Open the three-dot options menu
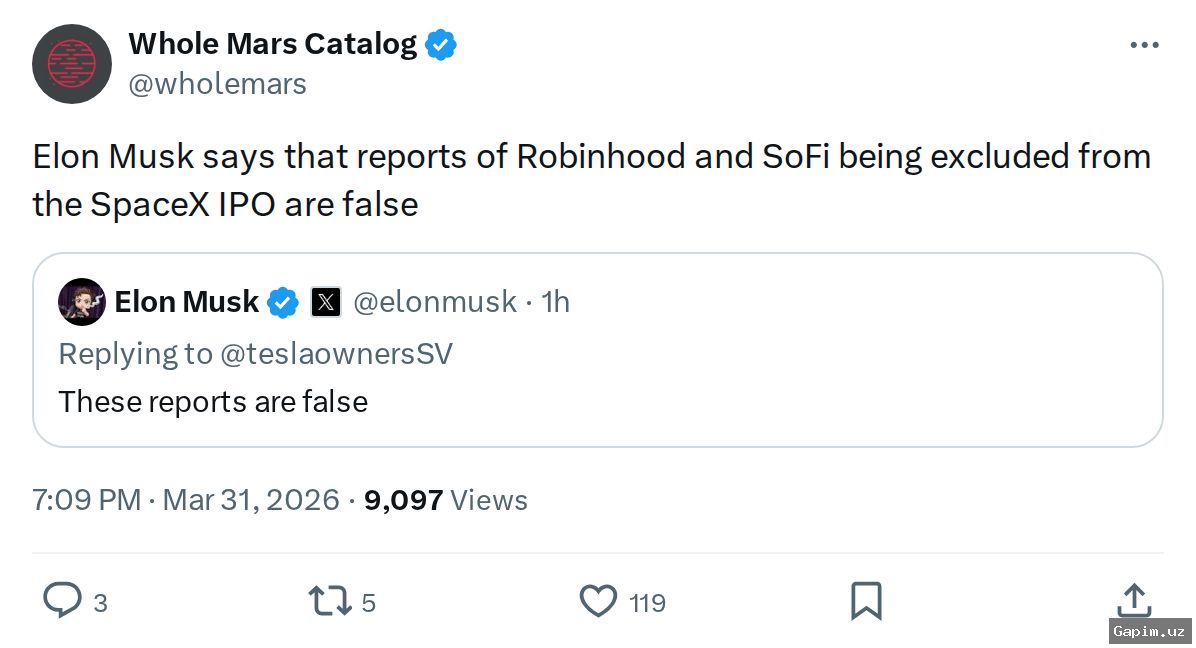Viewport: 1196px width, 648px height. pos(1143,44)
